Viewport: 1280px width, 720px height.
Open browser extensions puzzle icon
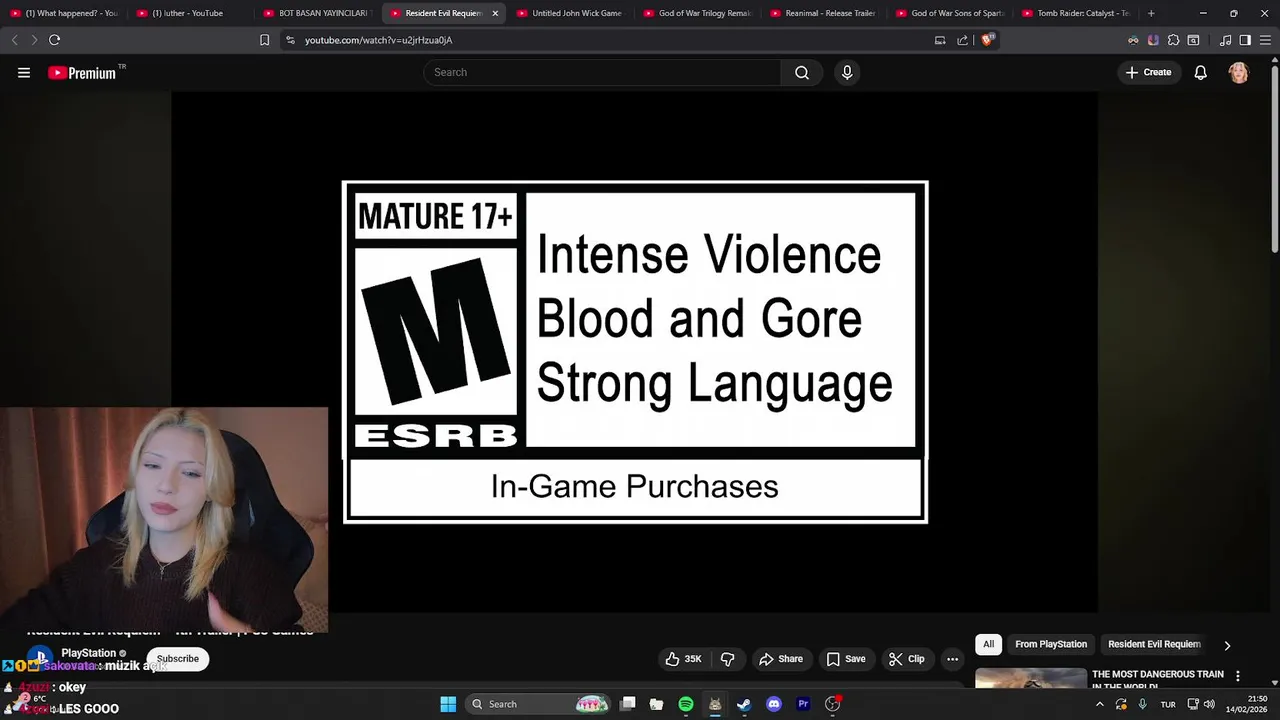[1173, 40]
